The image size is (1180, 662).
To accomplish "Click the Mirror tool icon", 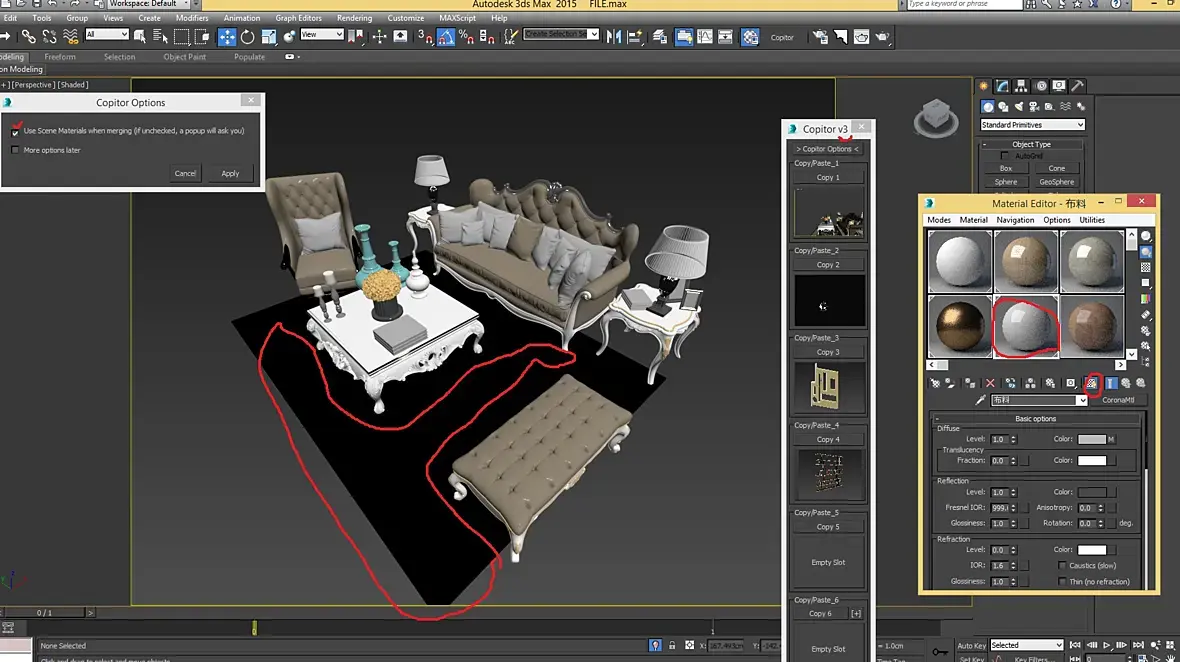I will point(613,37).
